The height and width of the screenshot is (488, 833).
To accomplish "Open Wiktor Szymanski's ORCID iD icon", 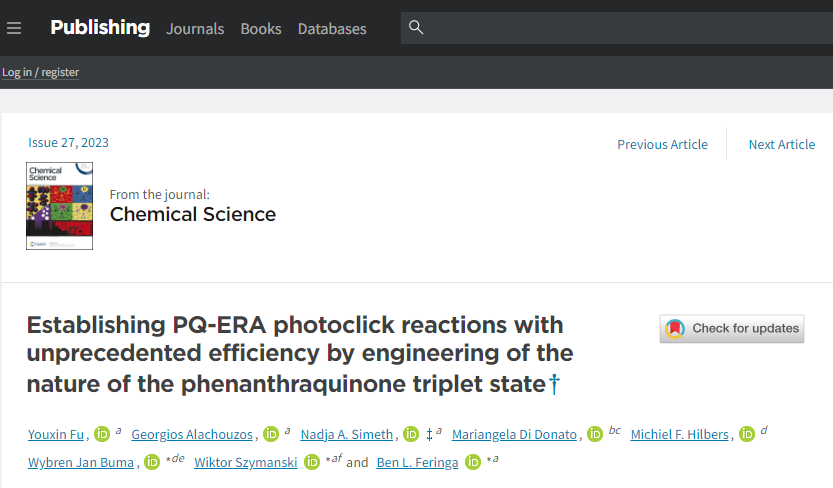I will click(312, 462).
